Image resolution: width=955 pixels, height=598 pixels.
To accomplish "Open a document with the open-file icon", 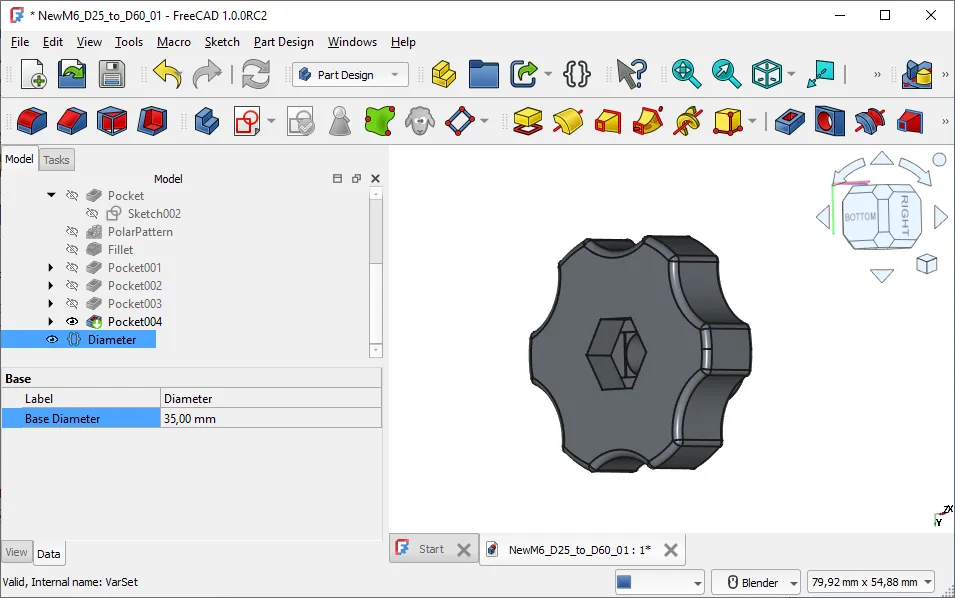I will [x=72, y=74].
